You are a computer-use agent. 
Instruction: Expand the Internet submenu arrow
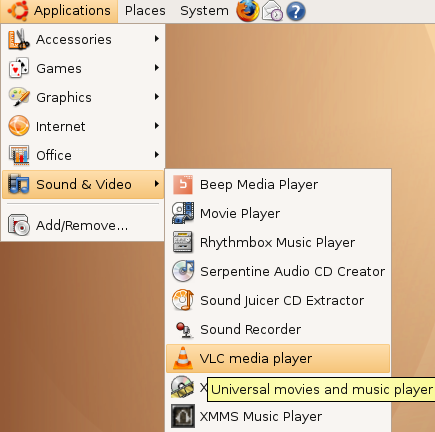coord(157,126)
